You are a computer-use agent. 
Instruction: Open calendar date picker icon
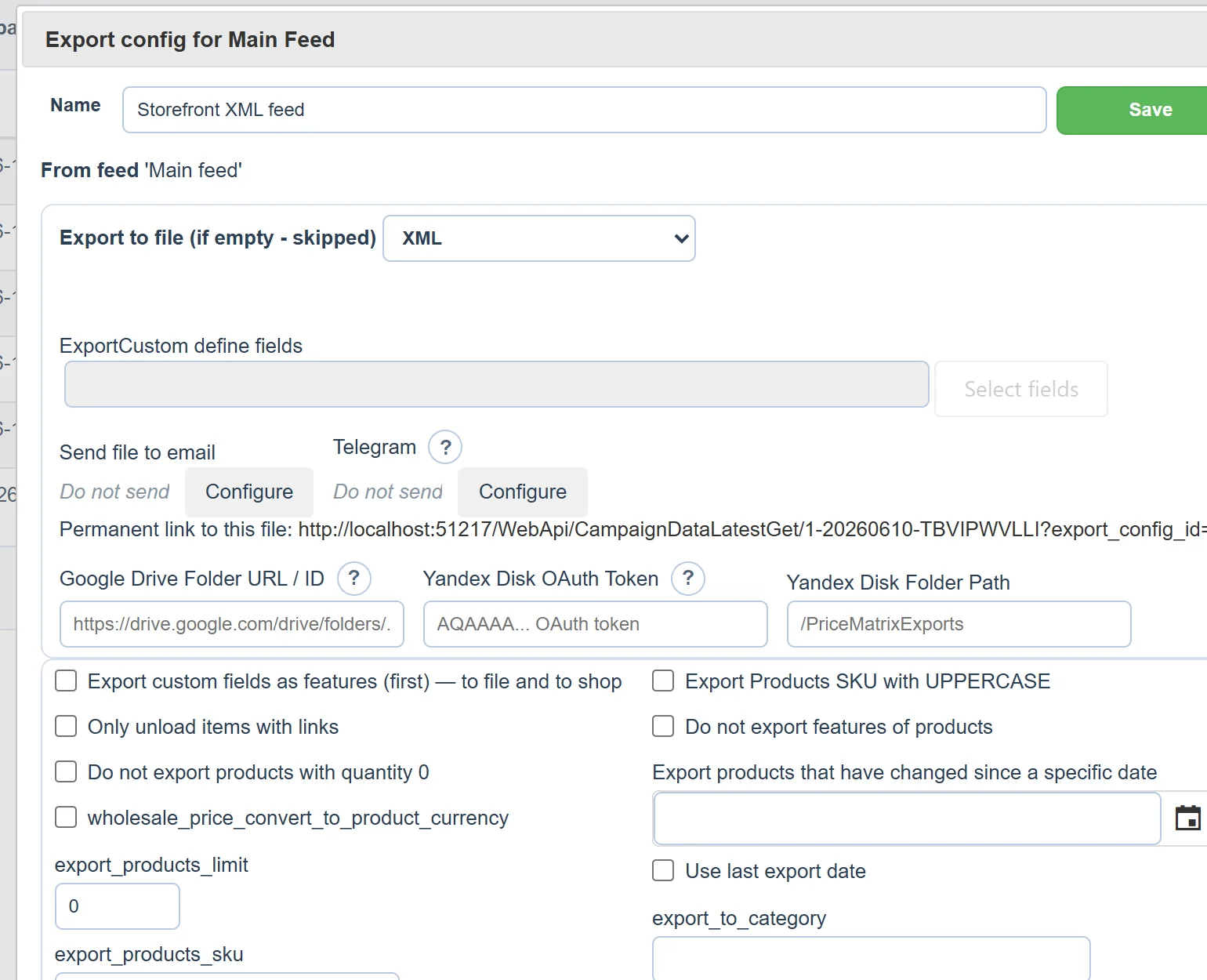[1188, 818]
